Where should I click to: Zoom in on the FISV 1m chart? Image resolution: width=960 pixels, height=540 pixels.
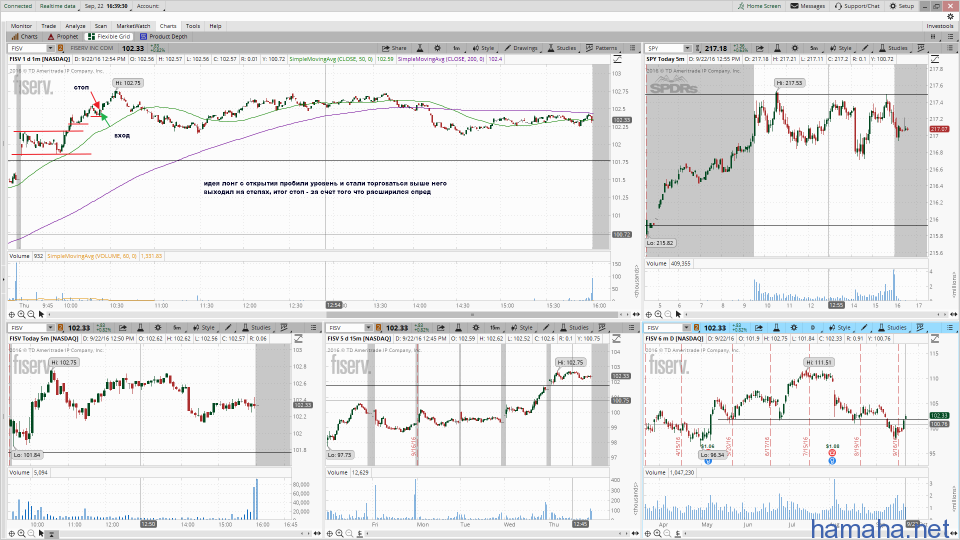21,314
